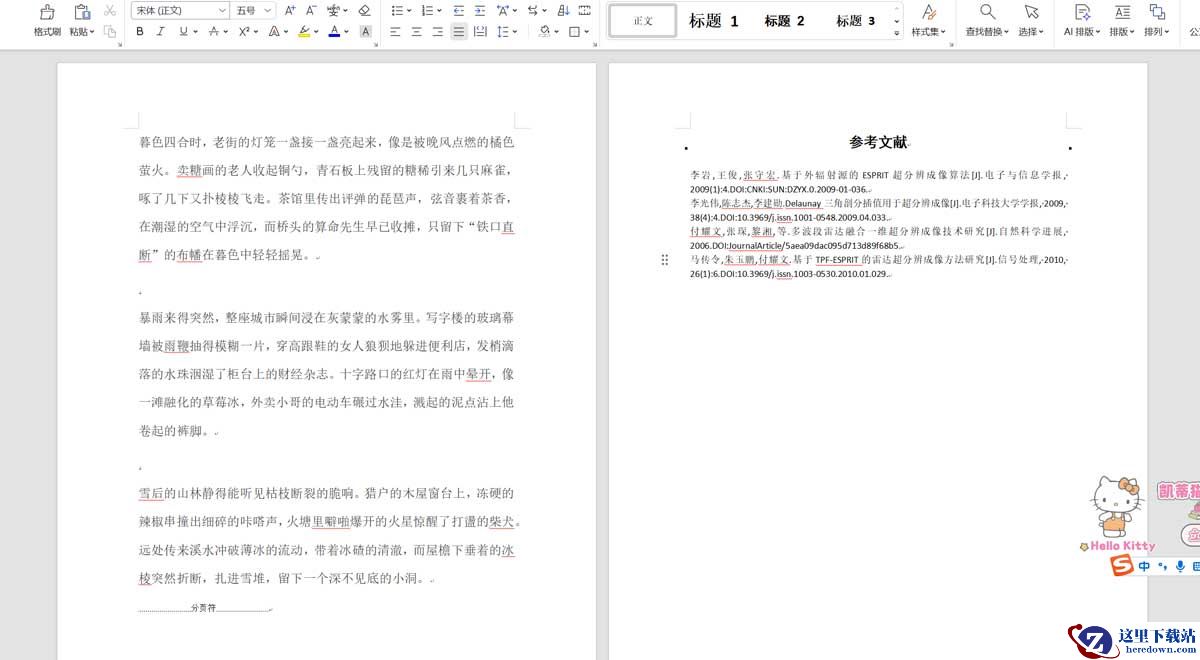The width and height of the screenshot is (1200, 660).
Task: Open bullet list style dropdown arrow
Action: 408,10
